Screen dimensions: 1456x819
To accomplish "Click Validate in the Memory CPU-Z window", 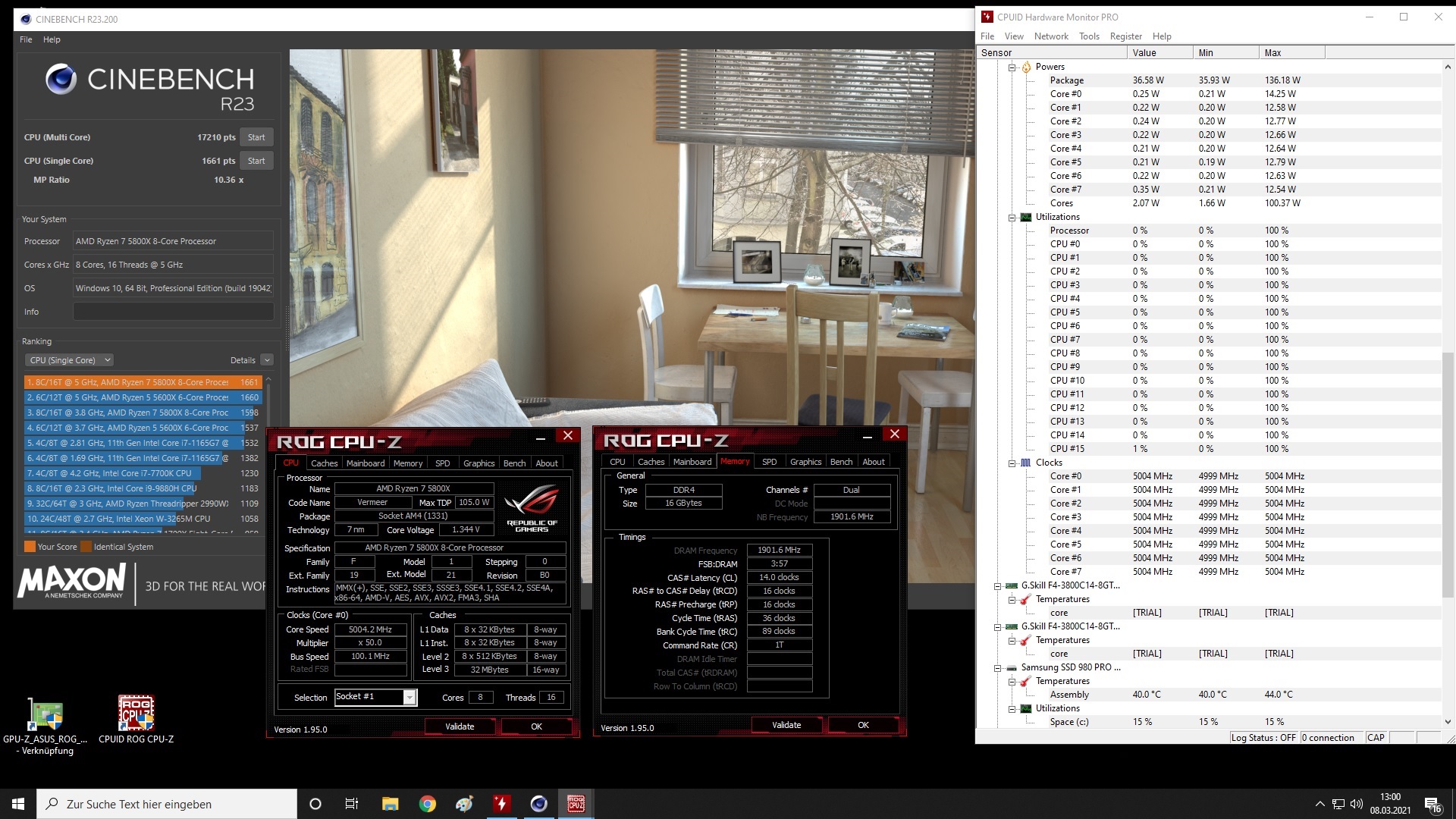I will click(786, 725).
